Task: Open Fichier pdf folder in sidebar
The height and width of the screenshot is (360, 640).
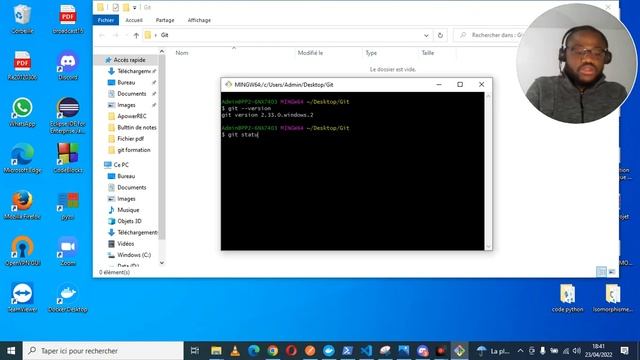Action: [x=131, y=139]
